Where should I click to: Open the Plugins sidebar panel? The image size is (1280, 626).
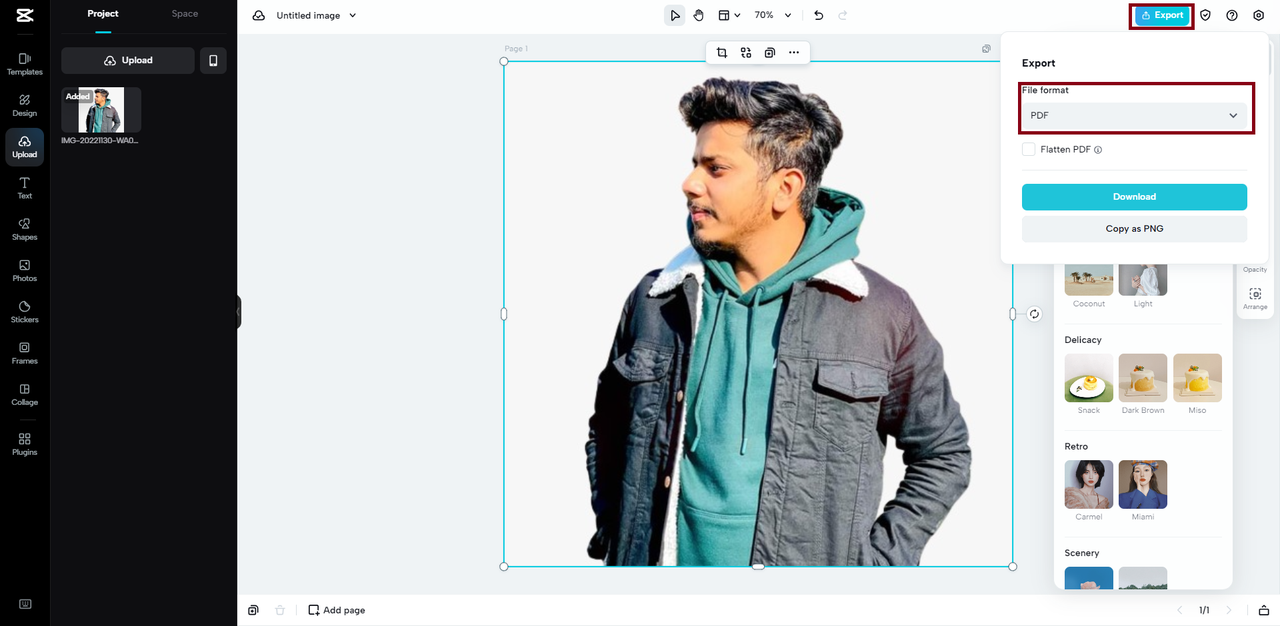tap(25, 444)
